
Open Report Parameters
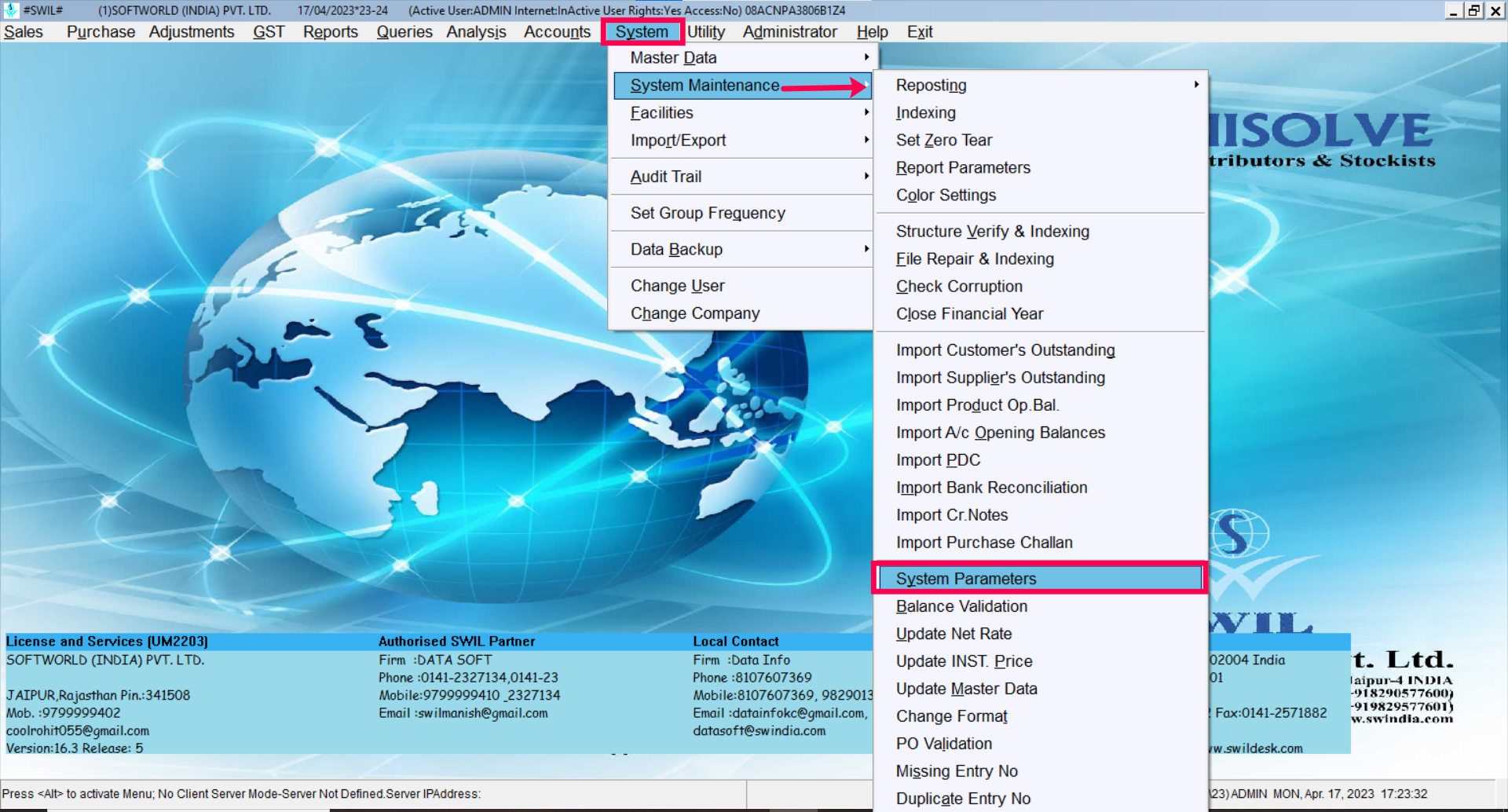tap(1041, 168)
